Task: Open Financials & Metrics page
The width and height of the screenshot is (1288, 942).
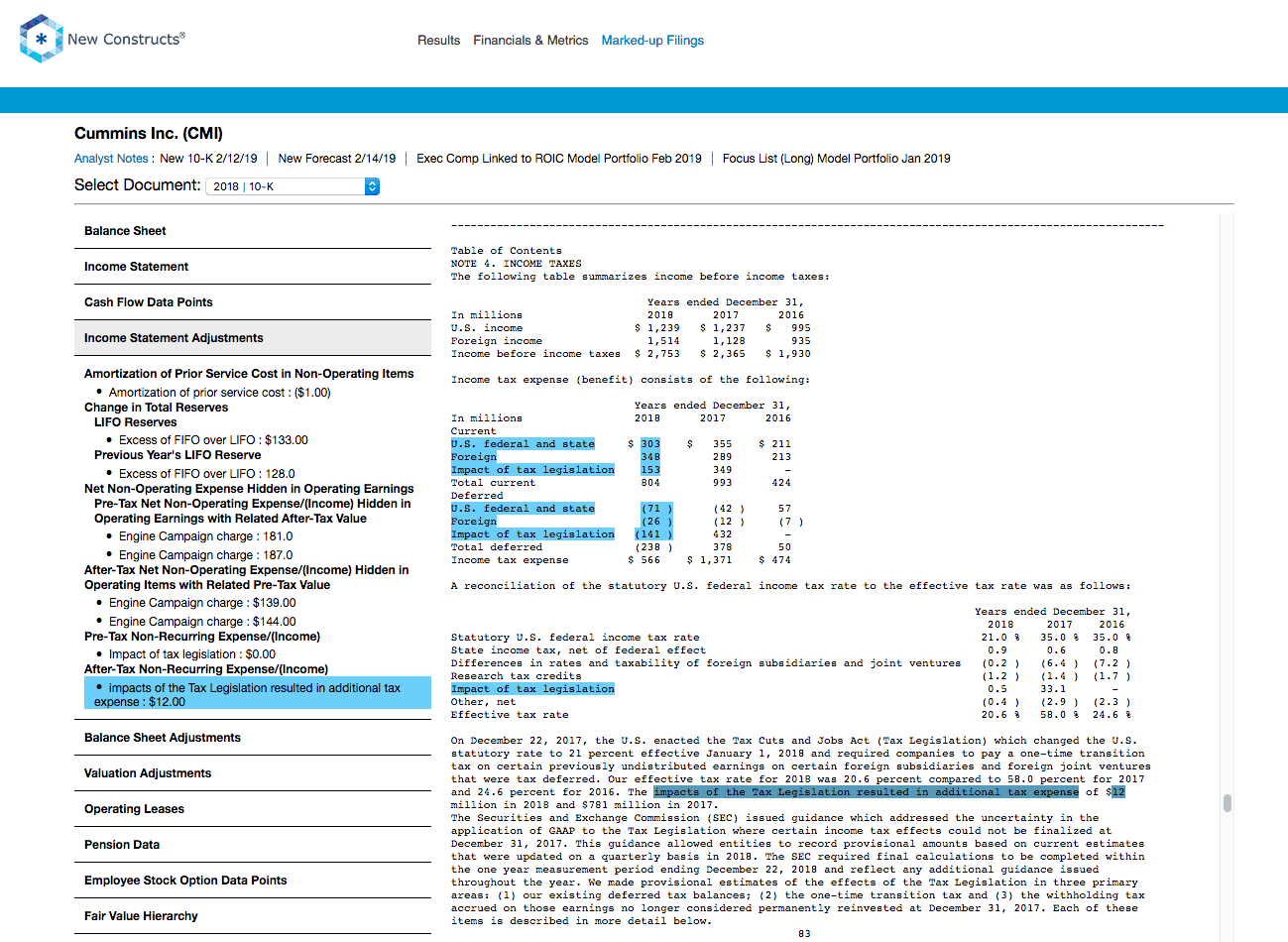Action: point(530,41)
